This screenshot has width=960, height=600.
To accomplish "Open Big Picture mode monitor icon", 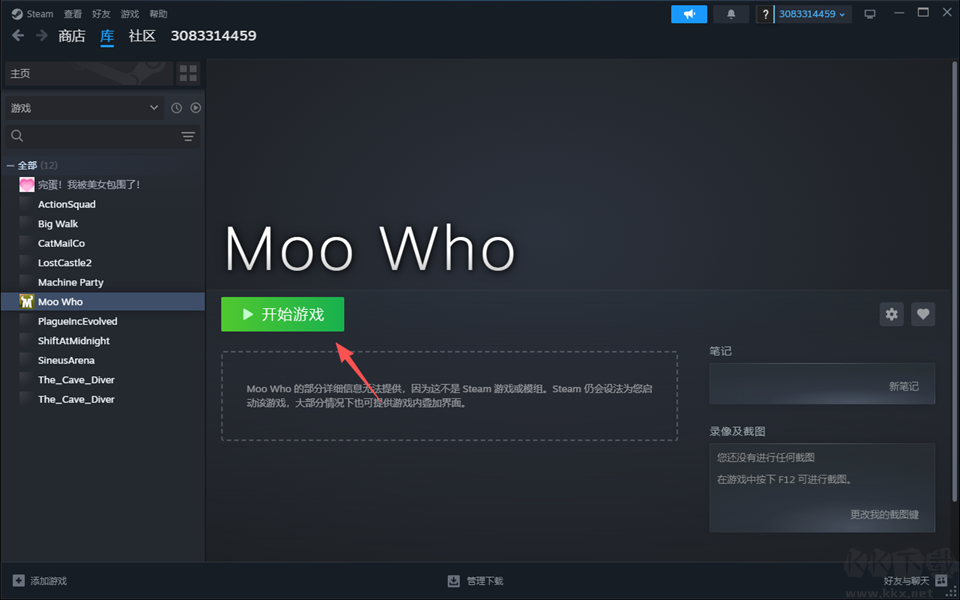I will [x=869, y=14].
